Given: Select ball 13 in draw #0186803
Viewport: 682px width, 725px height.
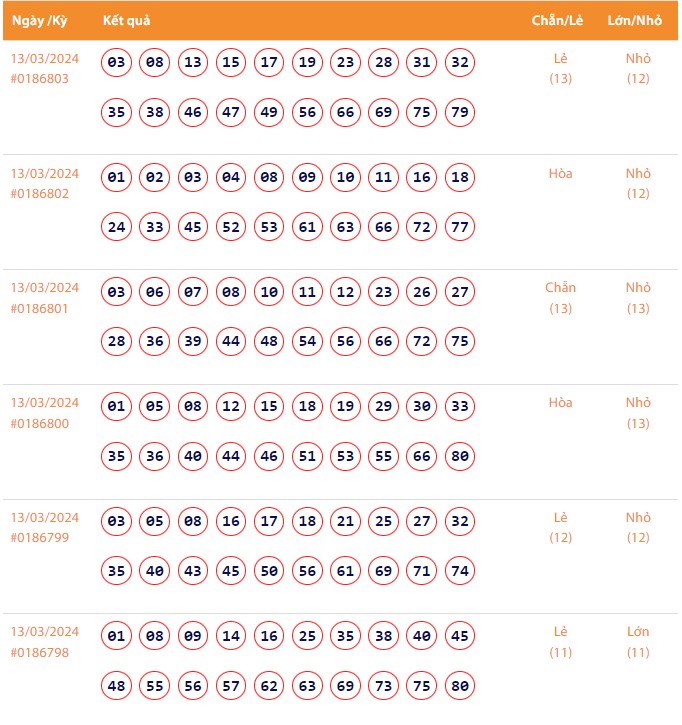Looking at the screenshot, I should point(193,63).
